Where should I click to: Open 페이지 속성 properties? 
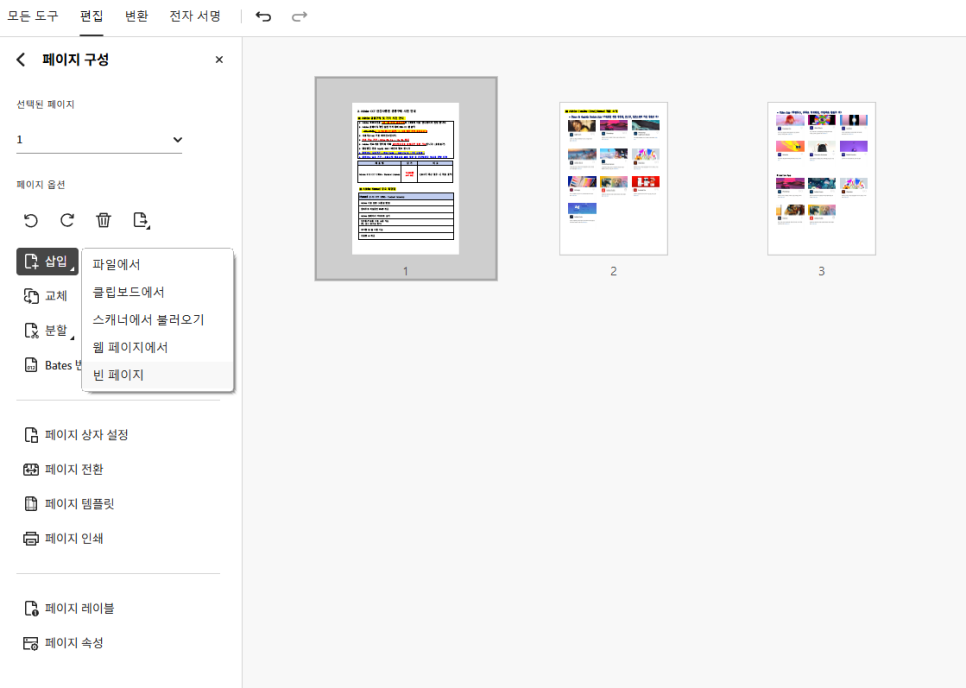[63, 643]
